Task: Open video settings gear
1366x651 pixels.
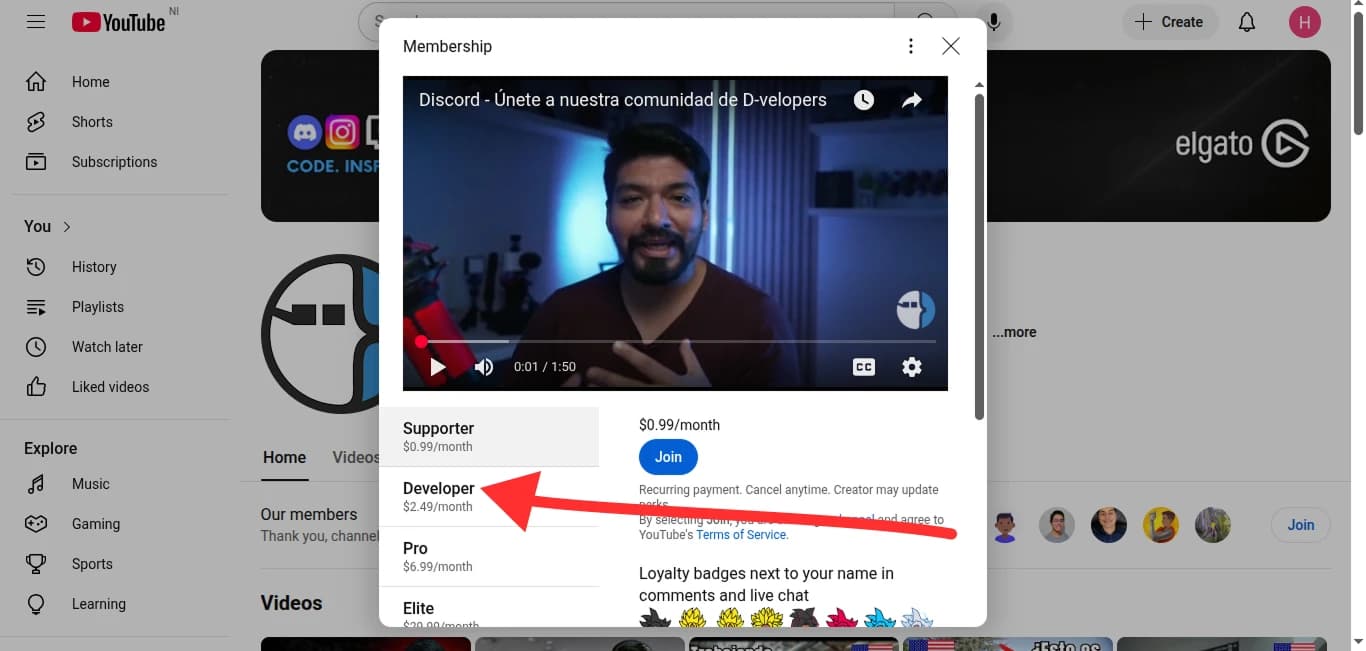Action: (x=912, y=367)
